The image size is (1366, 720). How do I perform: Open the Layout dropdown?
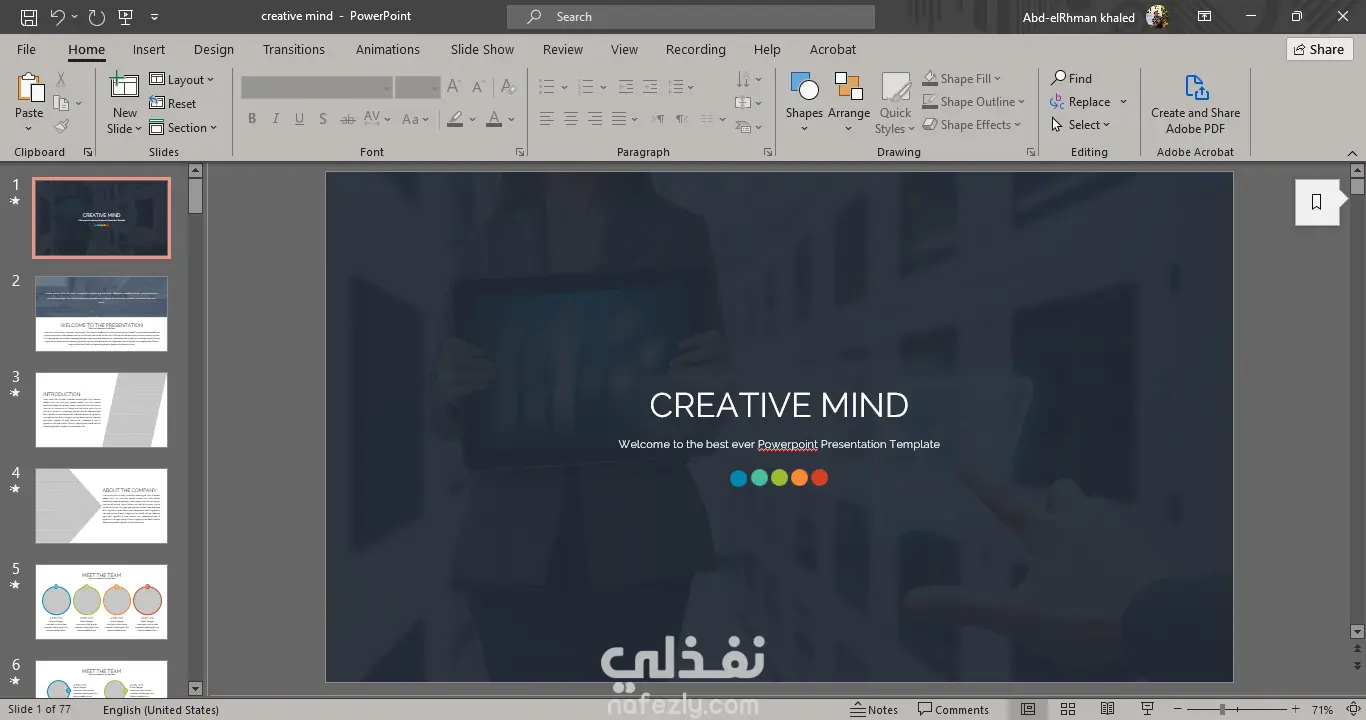[x=182, y=79]
